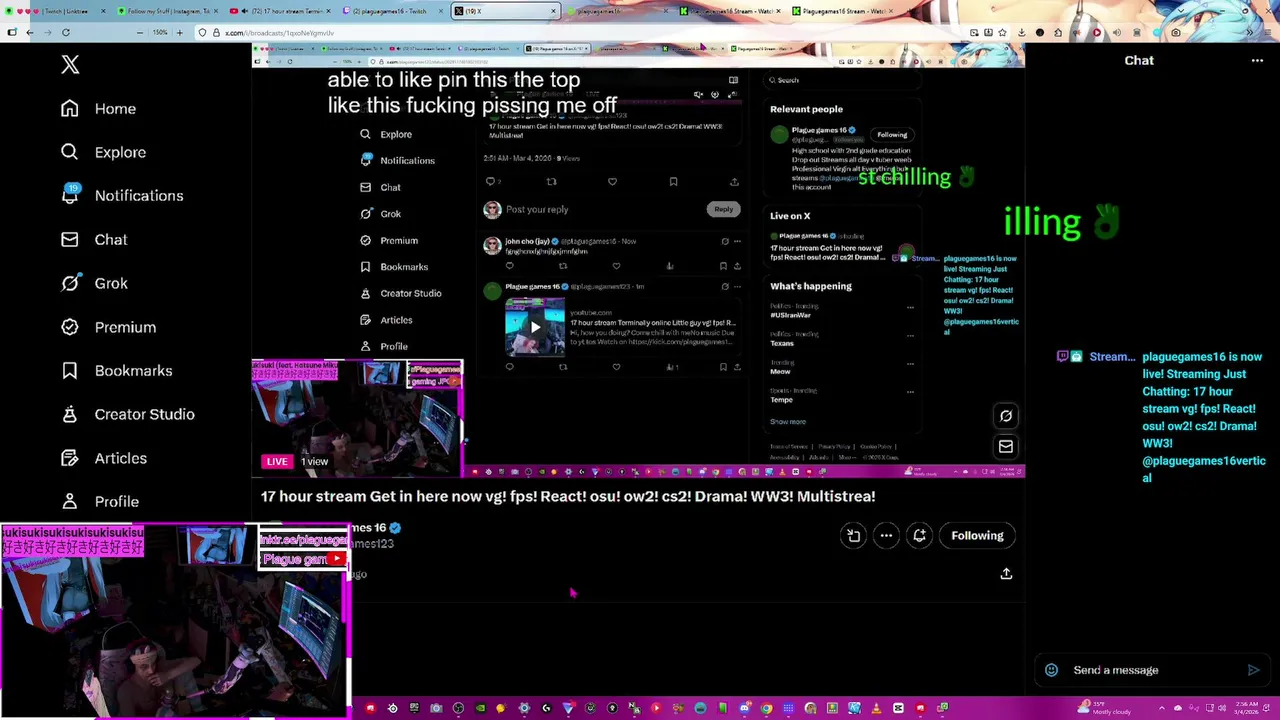
Task: Click the icon left of broadcast ellipsis
Action: (853, 536)
